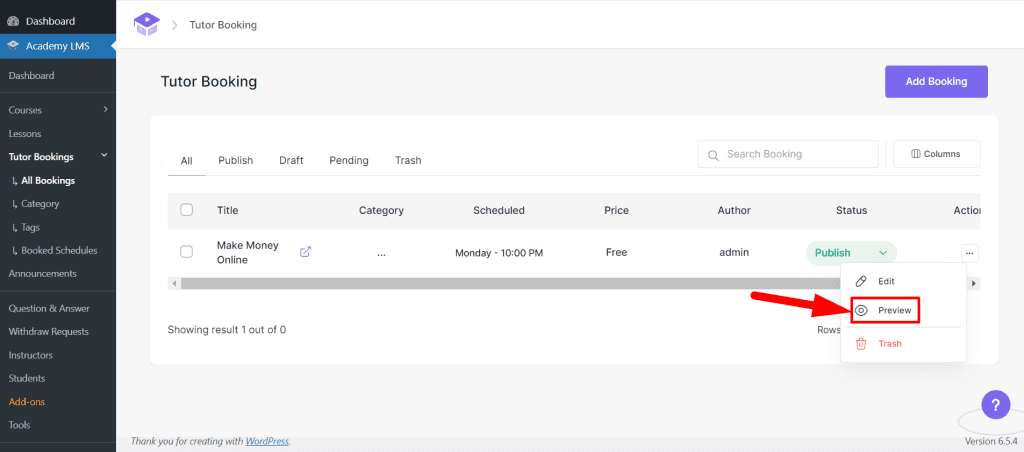Open the three-dots action menu for the booking
The image size is (1024, 452).
[970, 253]
